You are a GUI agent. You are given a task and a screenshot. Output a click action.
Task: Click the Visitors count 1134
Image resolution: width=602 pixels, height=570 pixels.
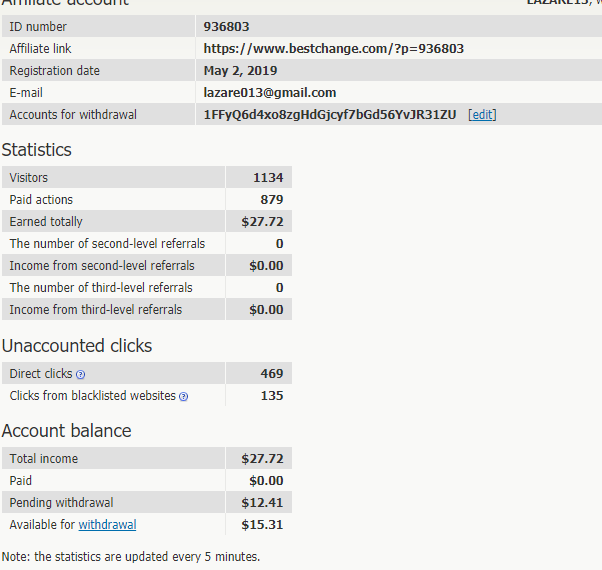268,177
